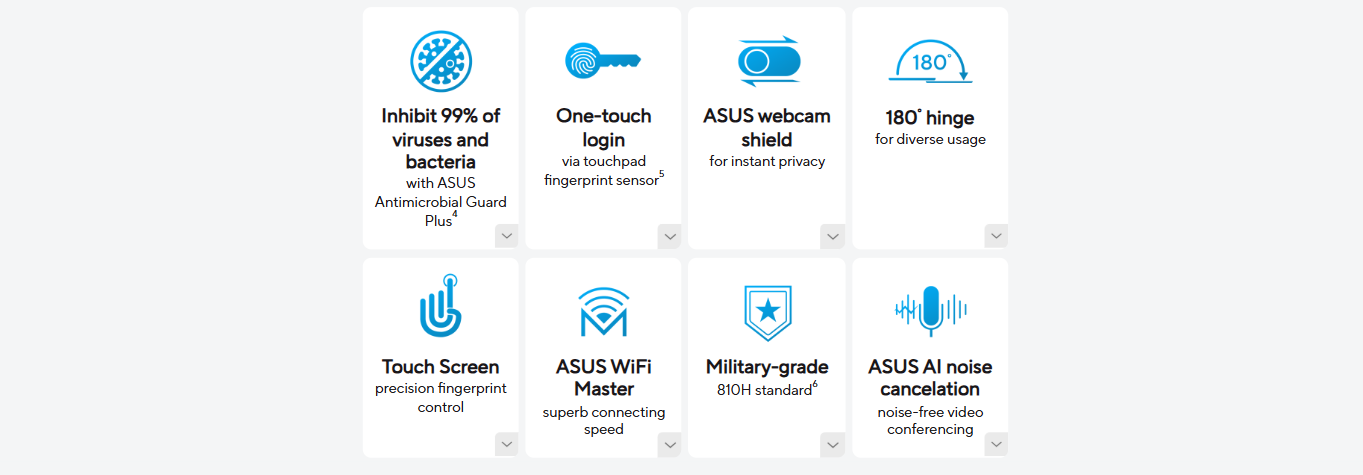Click the WiFi Master signal icon
This screenshot has height=475, width=1363.
tap(603, 312)
